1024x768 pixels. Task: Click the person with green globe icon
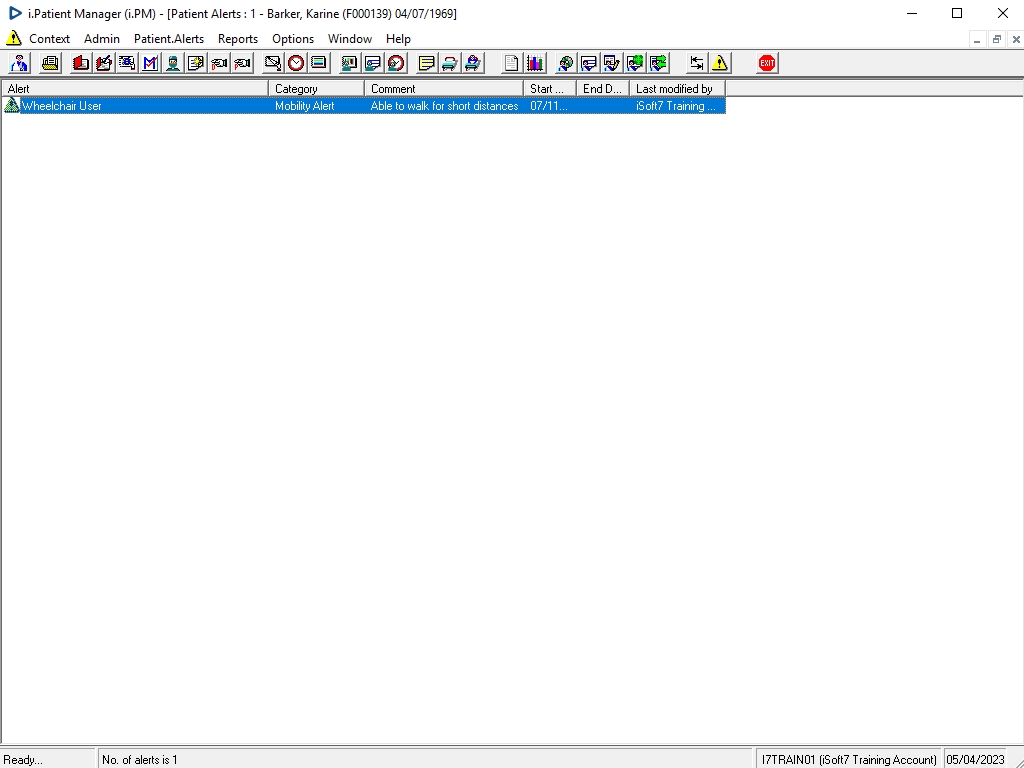pos(635,63)
